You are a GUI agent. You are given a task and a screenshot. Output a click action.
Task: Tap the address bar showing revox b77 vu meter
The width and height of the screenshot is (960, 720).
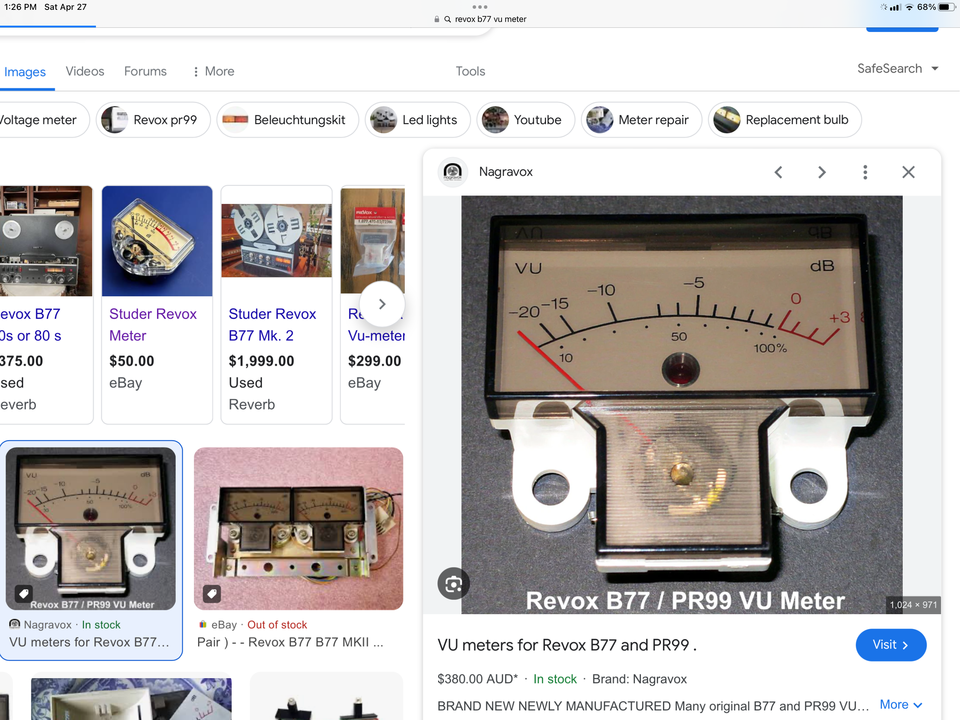[481, 19]
